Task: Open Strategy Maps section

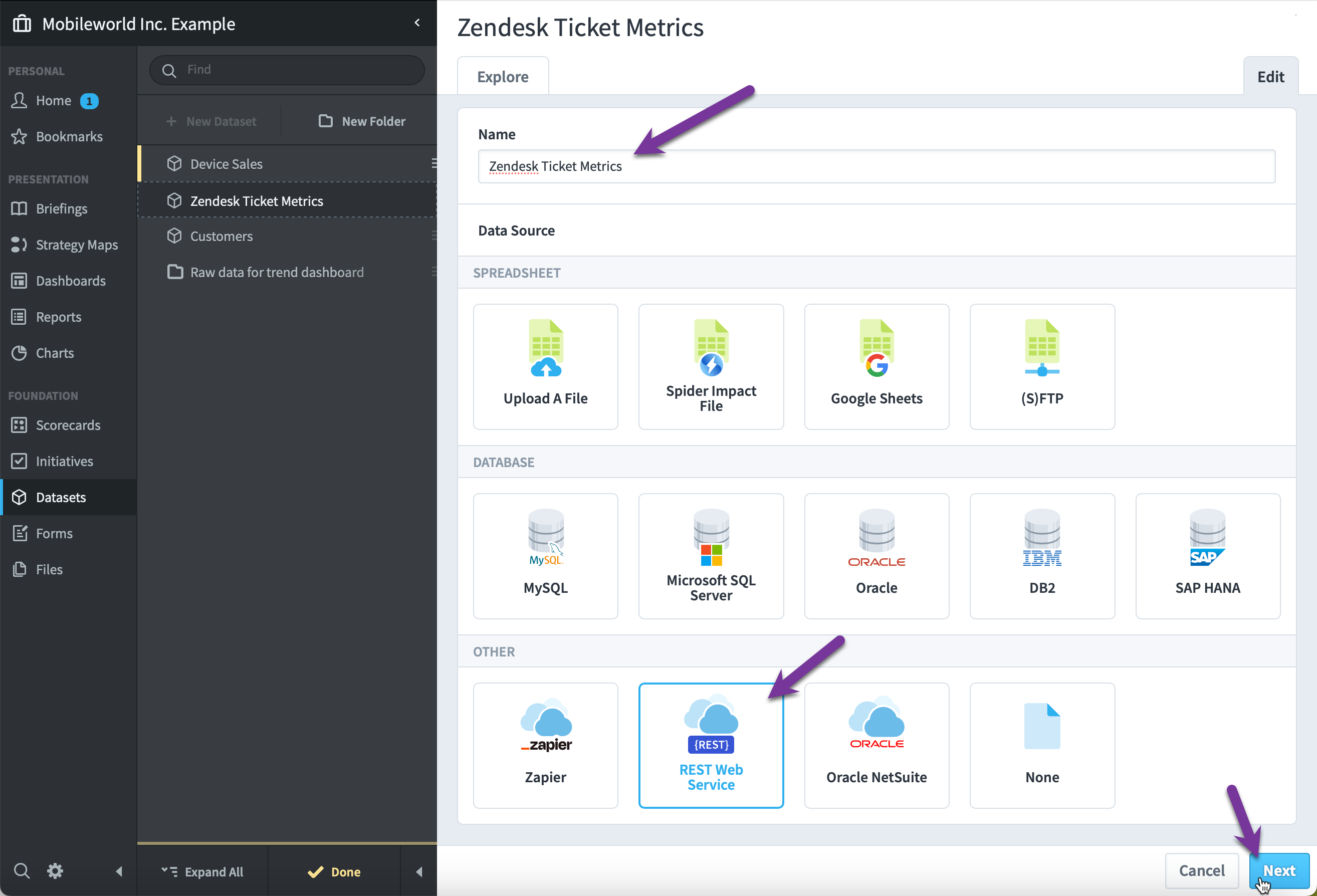Action: 68,245
